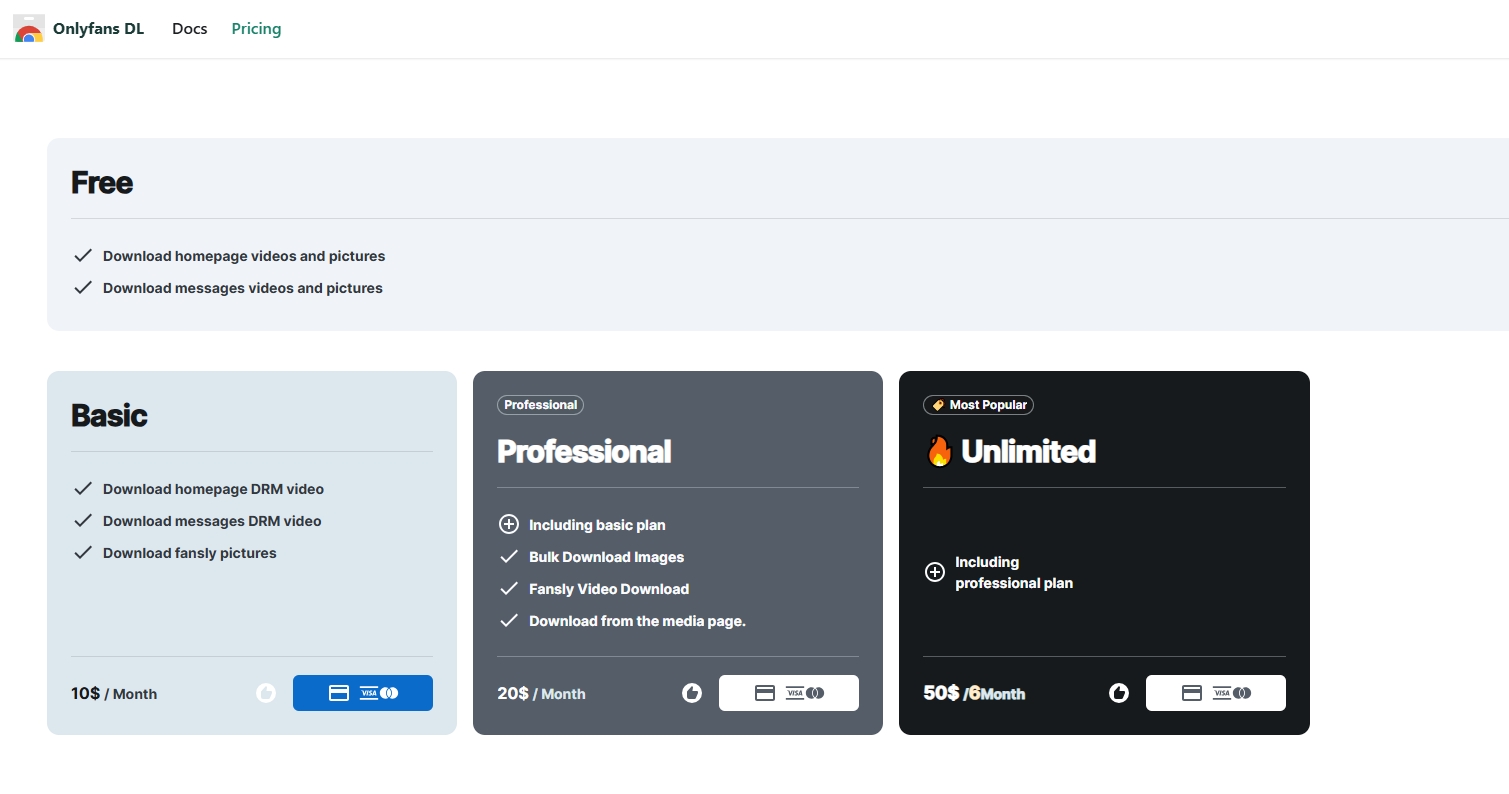Viewport: 1509px width, 794px height.
Task: Click the 20$ / Month price
Action: (x=541, y=693)
